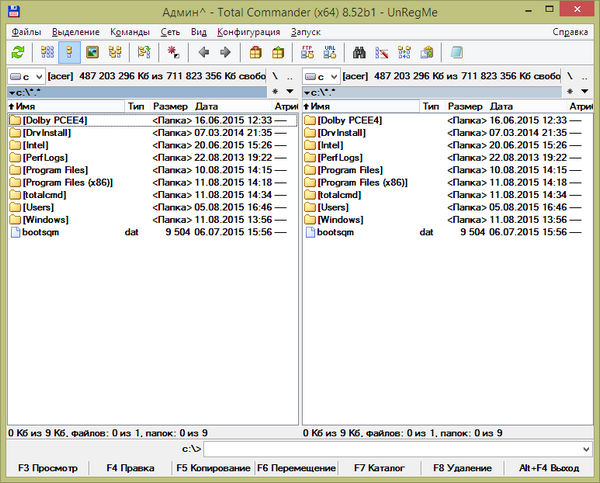Open the Файлы menu

(26, 32)
